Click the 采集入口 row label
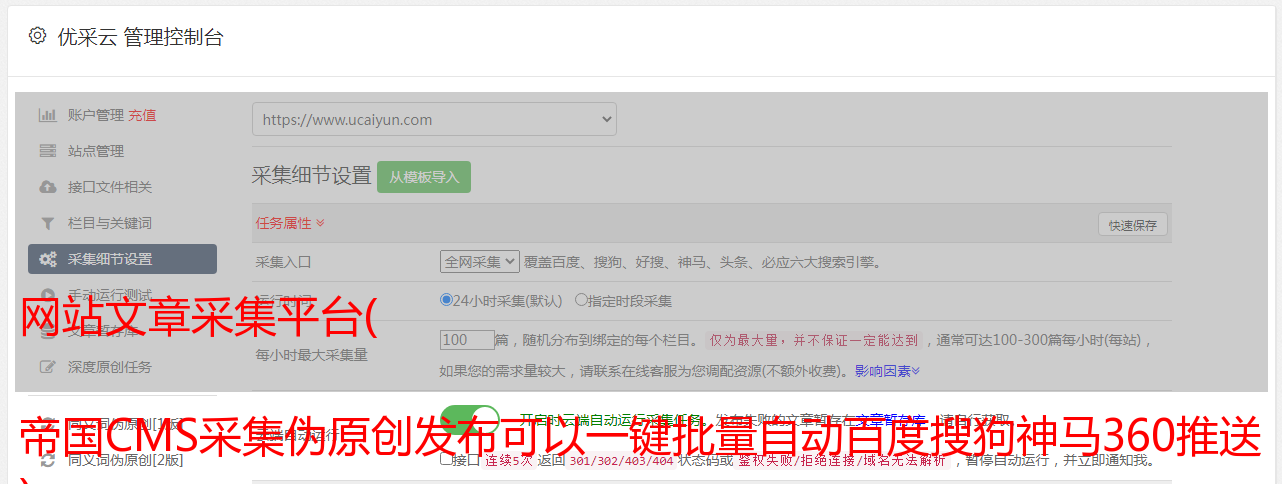Image resolution: width=1282 pixels, height=484 pixels. point(284,263)
